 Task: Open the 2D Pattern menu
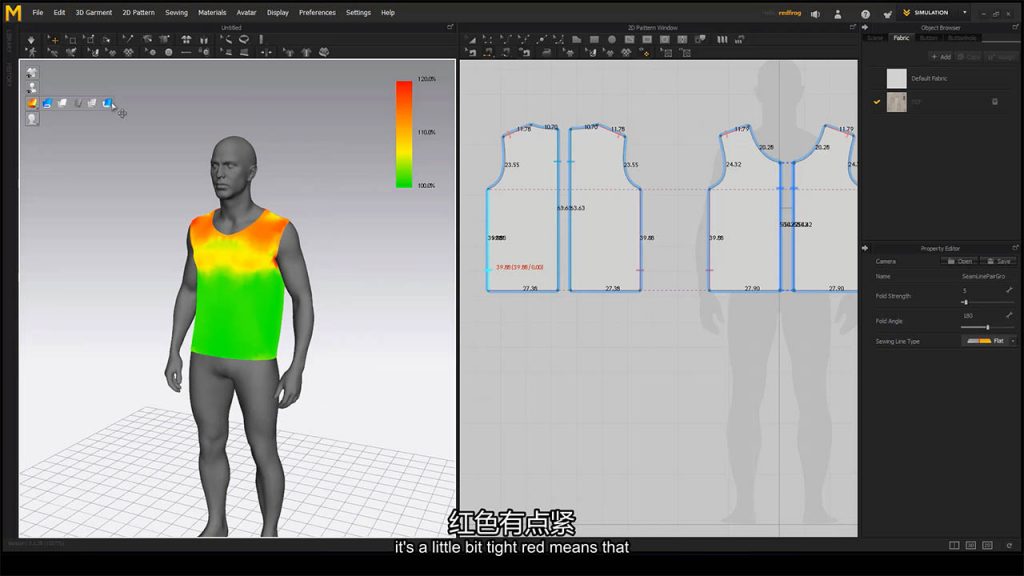[x=138, y=12]
